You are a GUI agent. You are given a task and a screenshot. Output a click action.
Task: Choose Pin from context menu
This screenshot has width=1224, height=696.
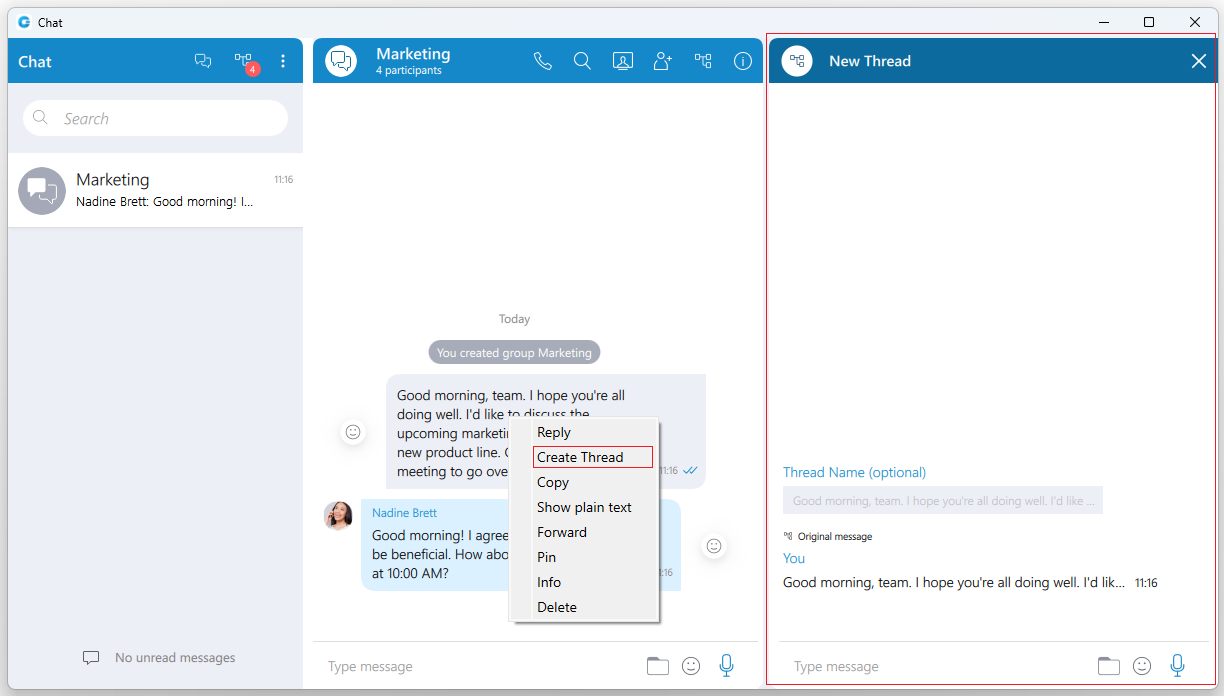546,557
